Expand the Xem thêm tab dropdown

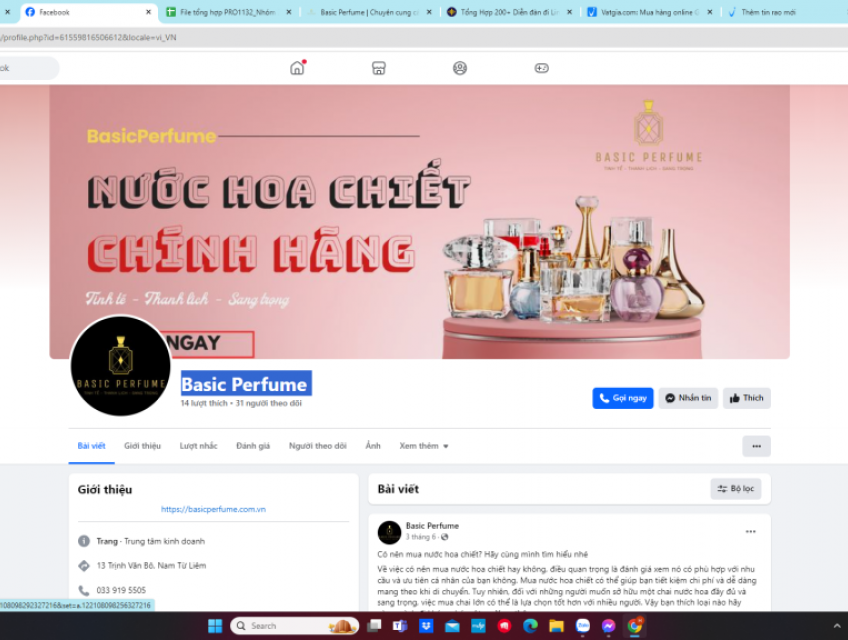click(x=424, y=446)
